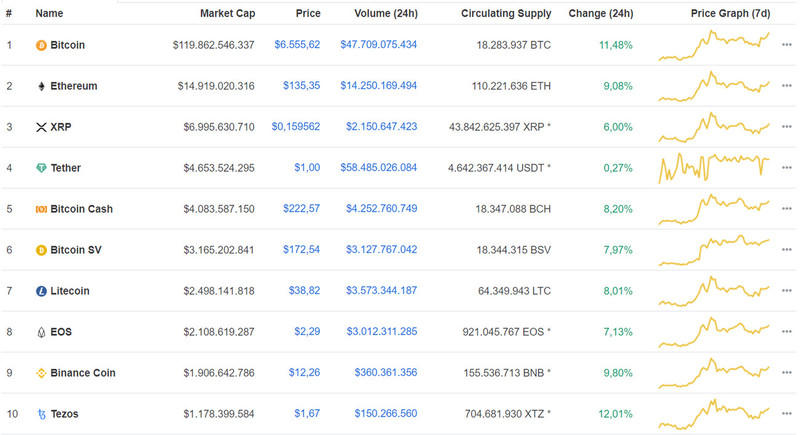
Task: Click Litecoin price $38,82
Action: click(304, 291)
